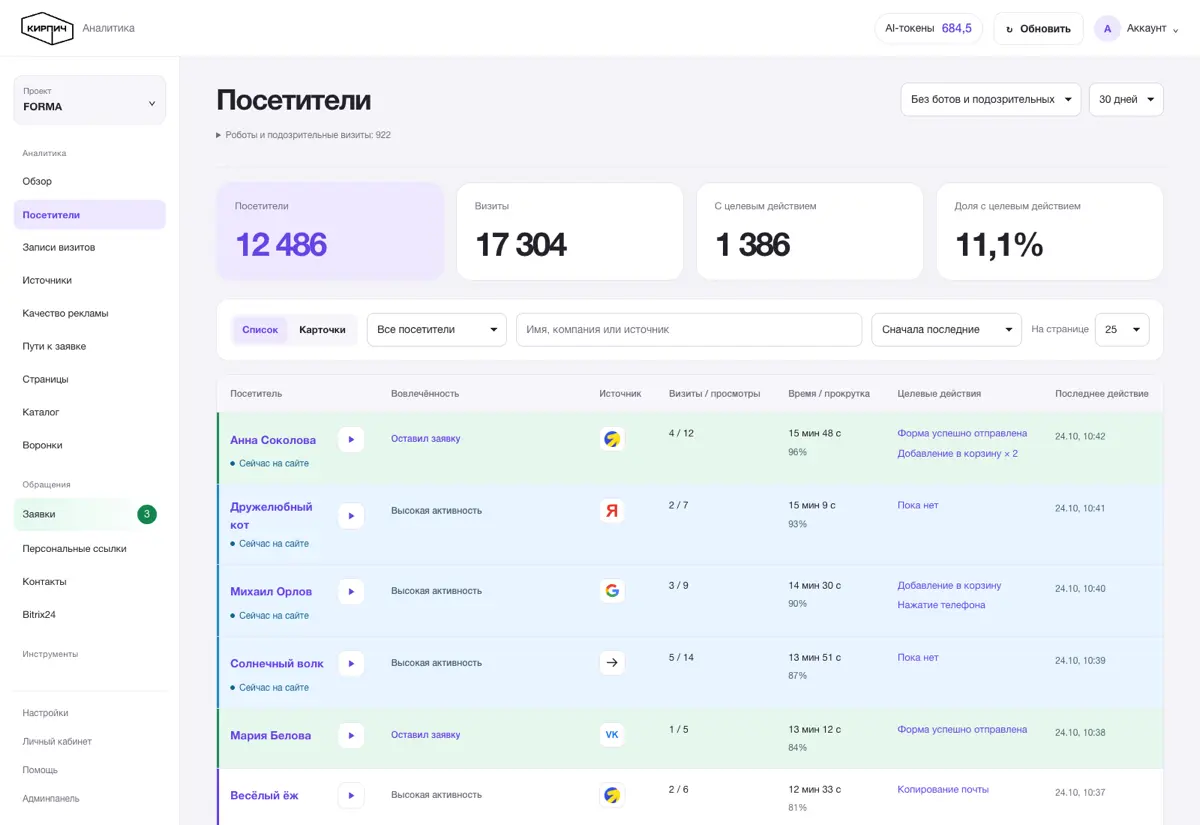The width and height of the screenshot is (1200, 825).
Task: Open Источники in the sidebar
Action: point(90,280)
